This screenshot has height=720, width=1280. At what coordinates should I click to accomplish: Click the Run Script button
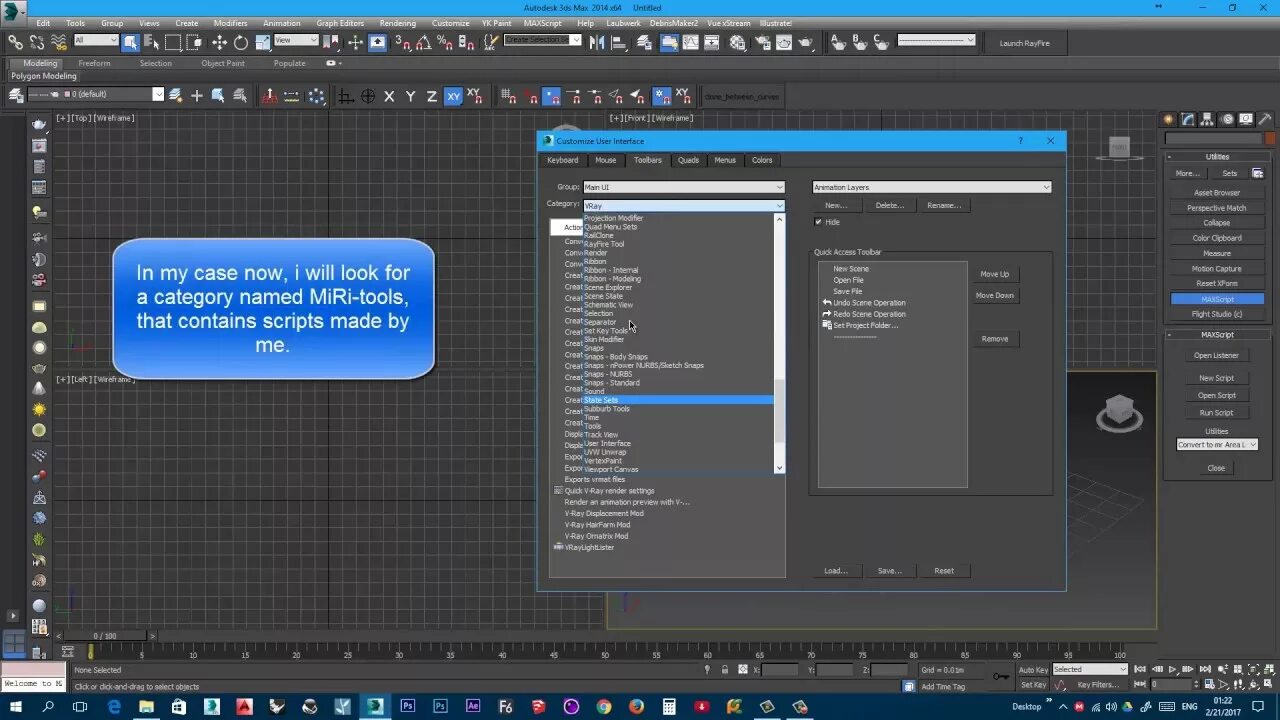click(x=1216, y=413)
